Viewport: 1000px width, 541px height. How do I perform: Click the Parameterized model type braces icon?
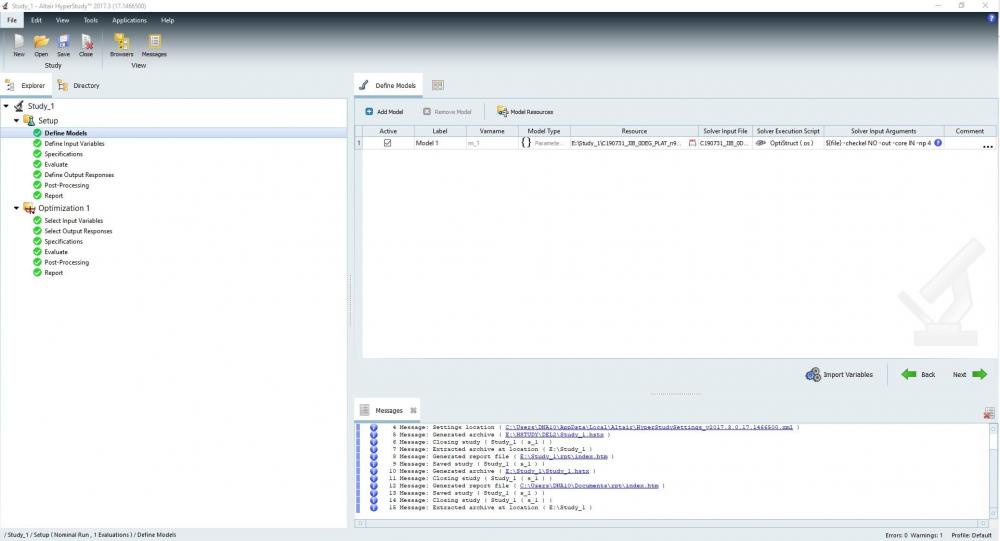click(526, 143)
